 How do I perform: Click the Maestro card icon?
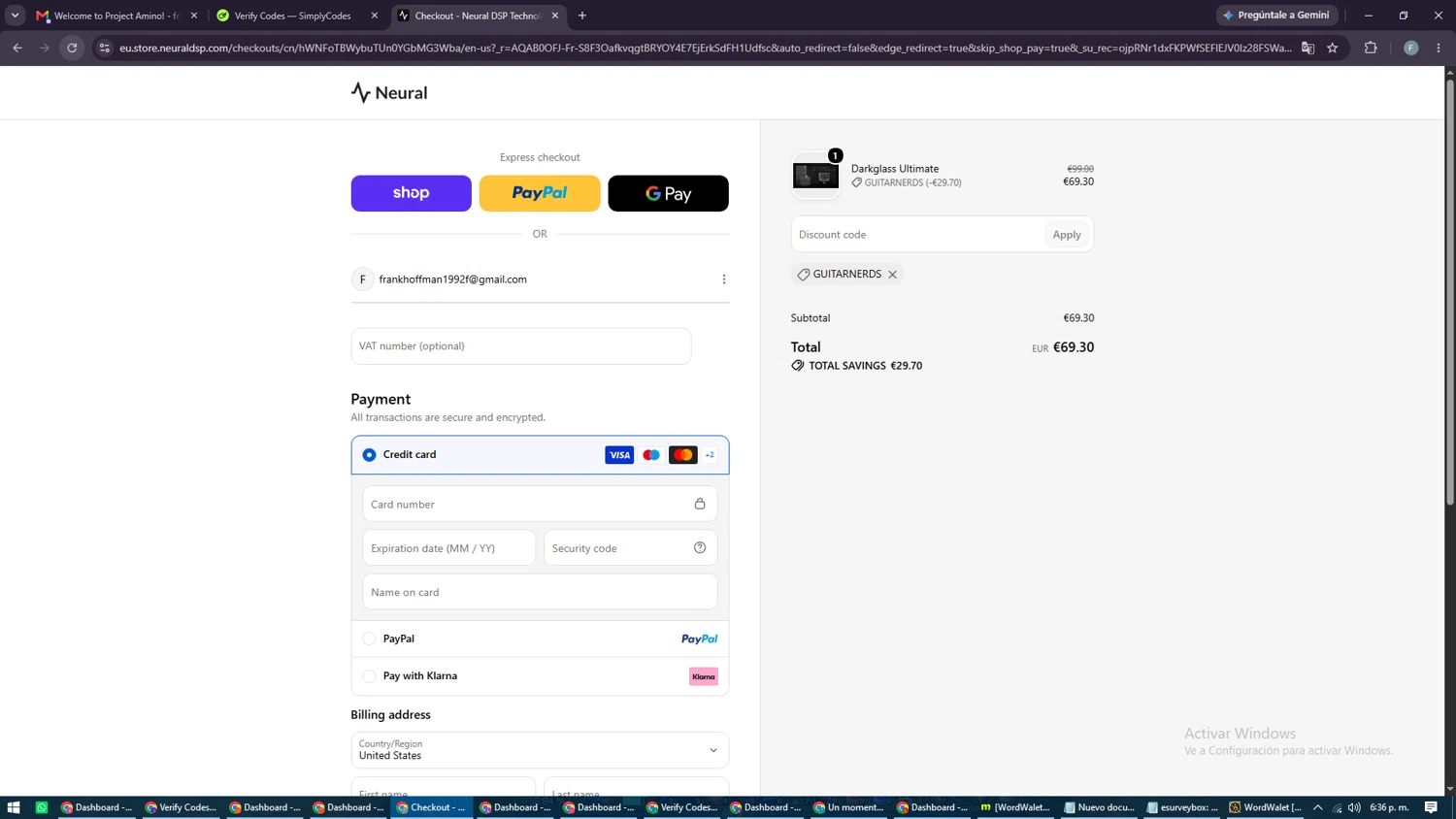coord(651,455)
